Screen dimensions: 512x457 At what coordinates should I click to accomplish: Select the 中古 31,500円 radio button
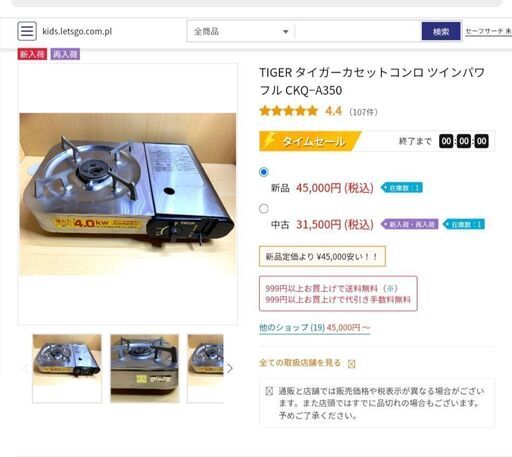click(264, 209)
